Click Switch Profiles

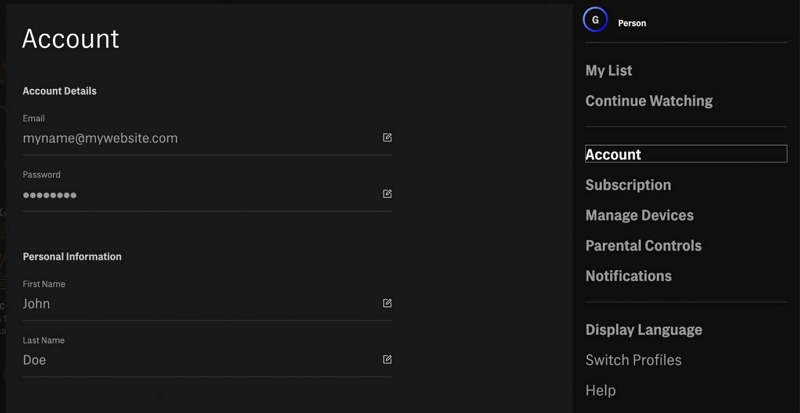coord(633,360)
